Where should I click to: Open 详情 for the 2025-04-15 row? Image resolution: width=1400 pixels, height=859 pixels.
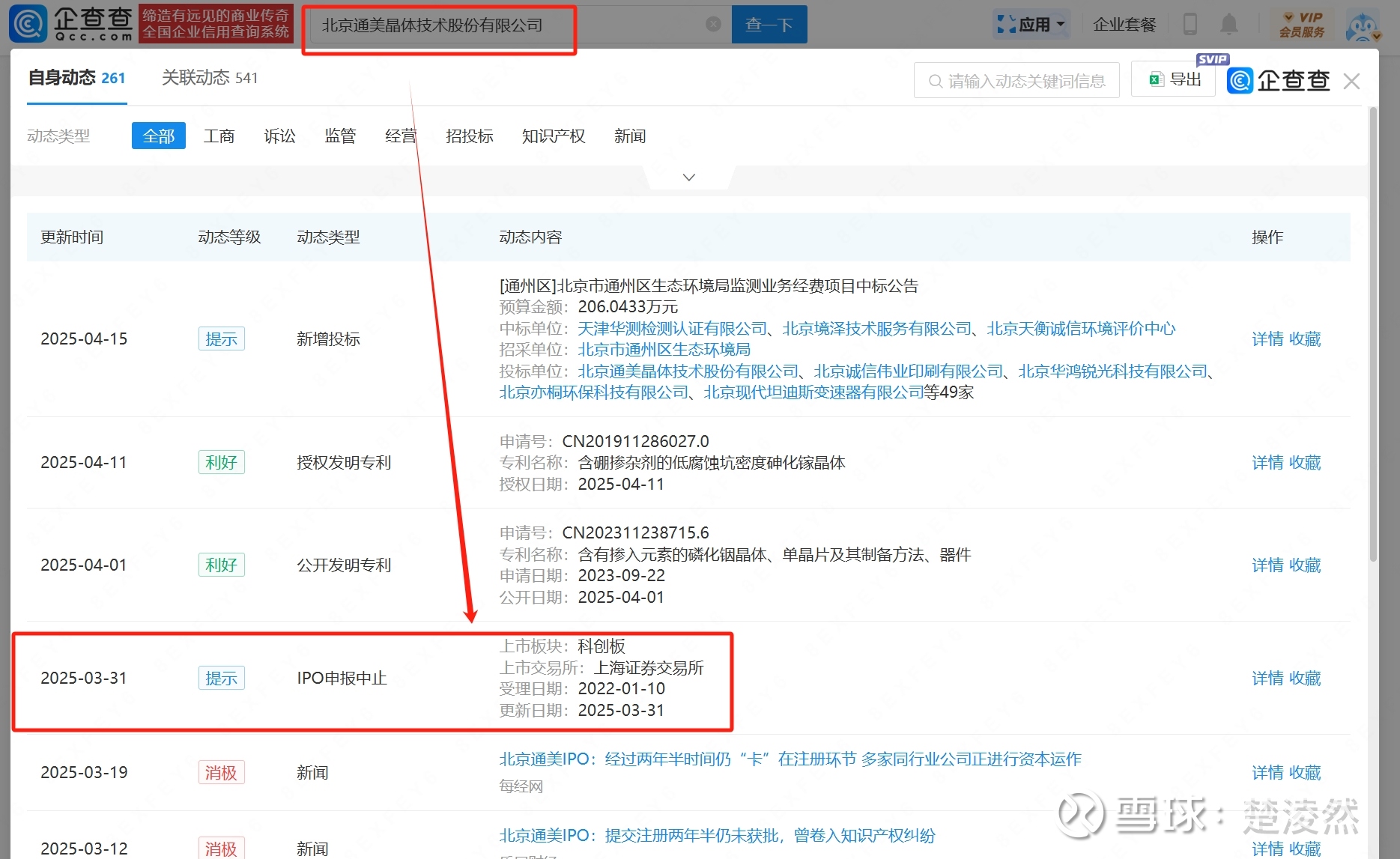coord(1267,339)
